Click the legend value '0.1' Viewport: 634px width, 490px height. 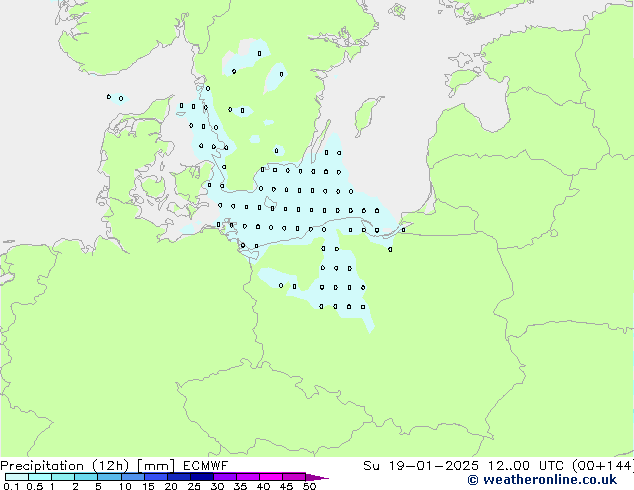click(x=11, y=486)
